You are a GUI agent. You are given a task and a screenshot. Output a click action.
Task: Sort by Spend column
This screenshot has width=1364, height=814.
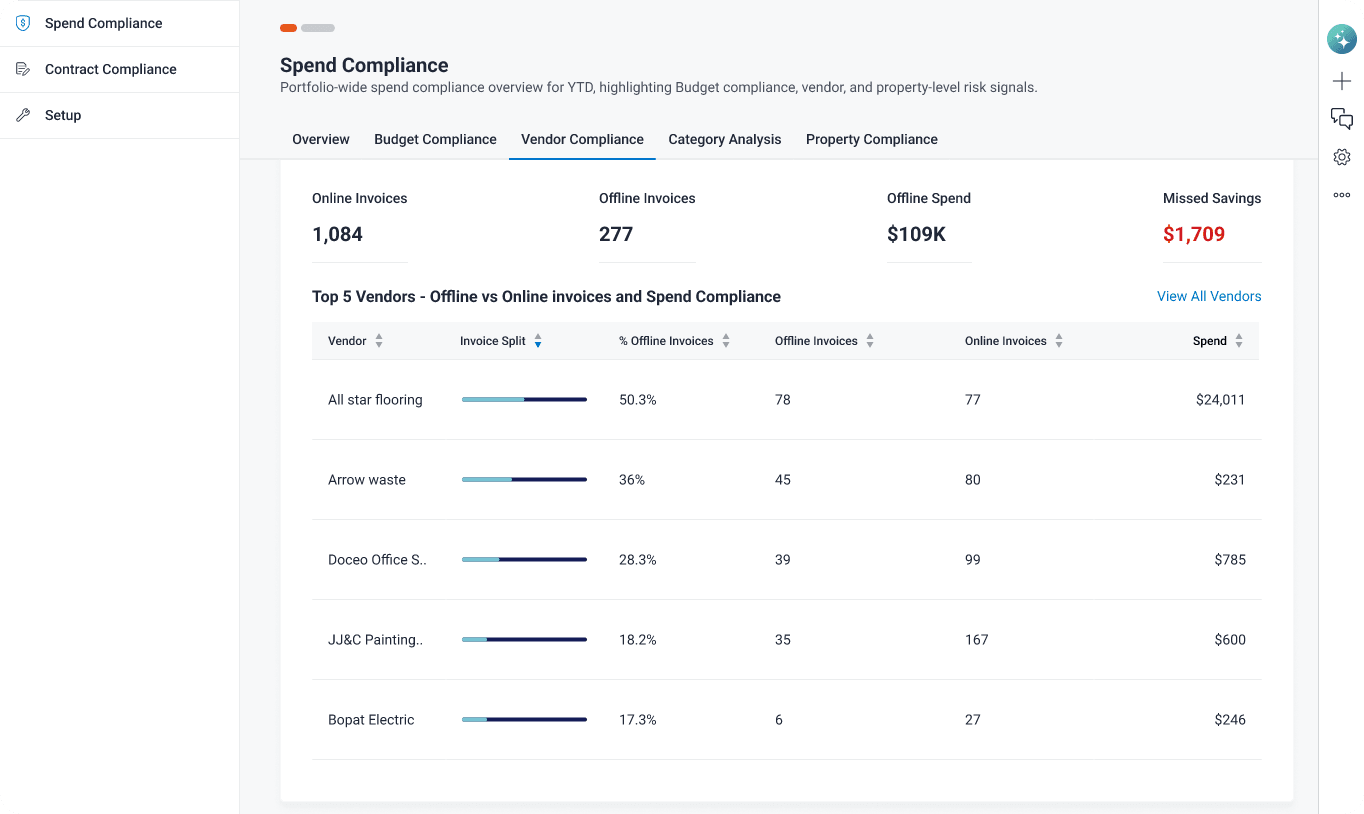(1239, 341)
